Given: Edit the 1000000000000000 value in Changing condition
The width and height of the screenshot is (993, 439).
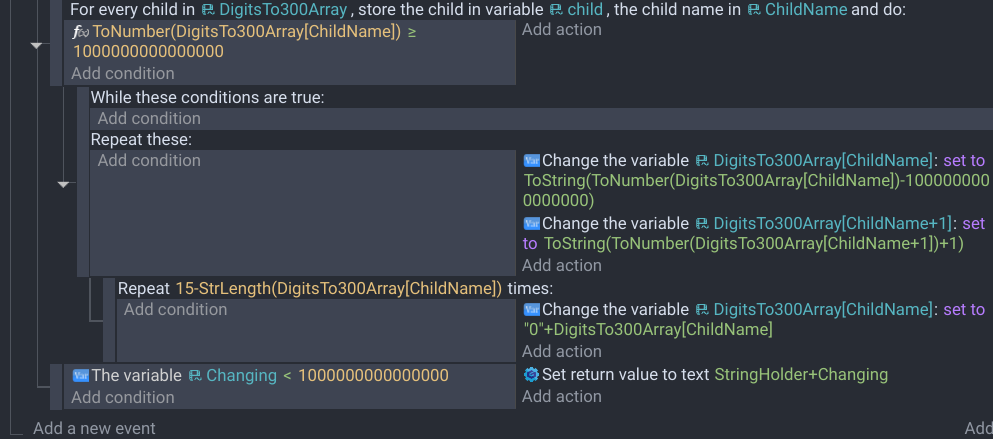Looking at the screenshot, I should [x=373, y=376].
